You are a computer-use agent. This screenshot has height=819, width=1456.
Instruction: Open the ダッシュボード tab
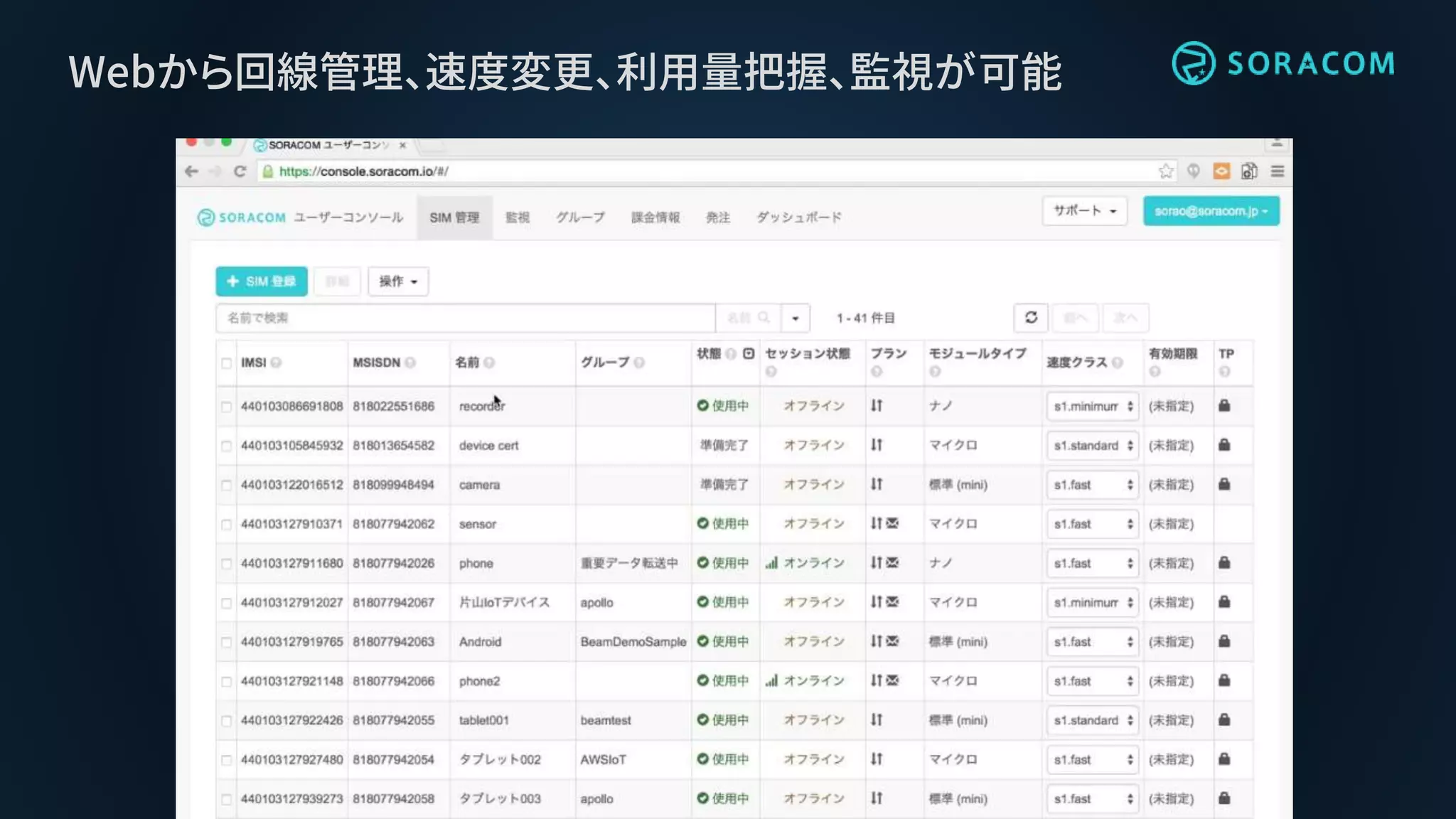pyautogui.click(x=799, y=218)
